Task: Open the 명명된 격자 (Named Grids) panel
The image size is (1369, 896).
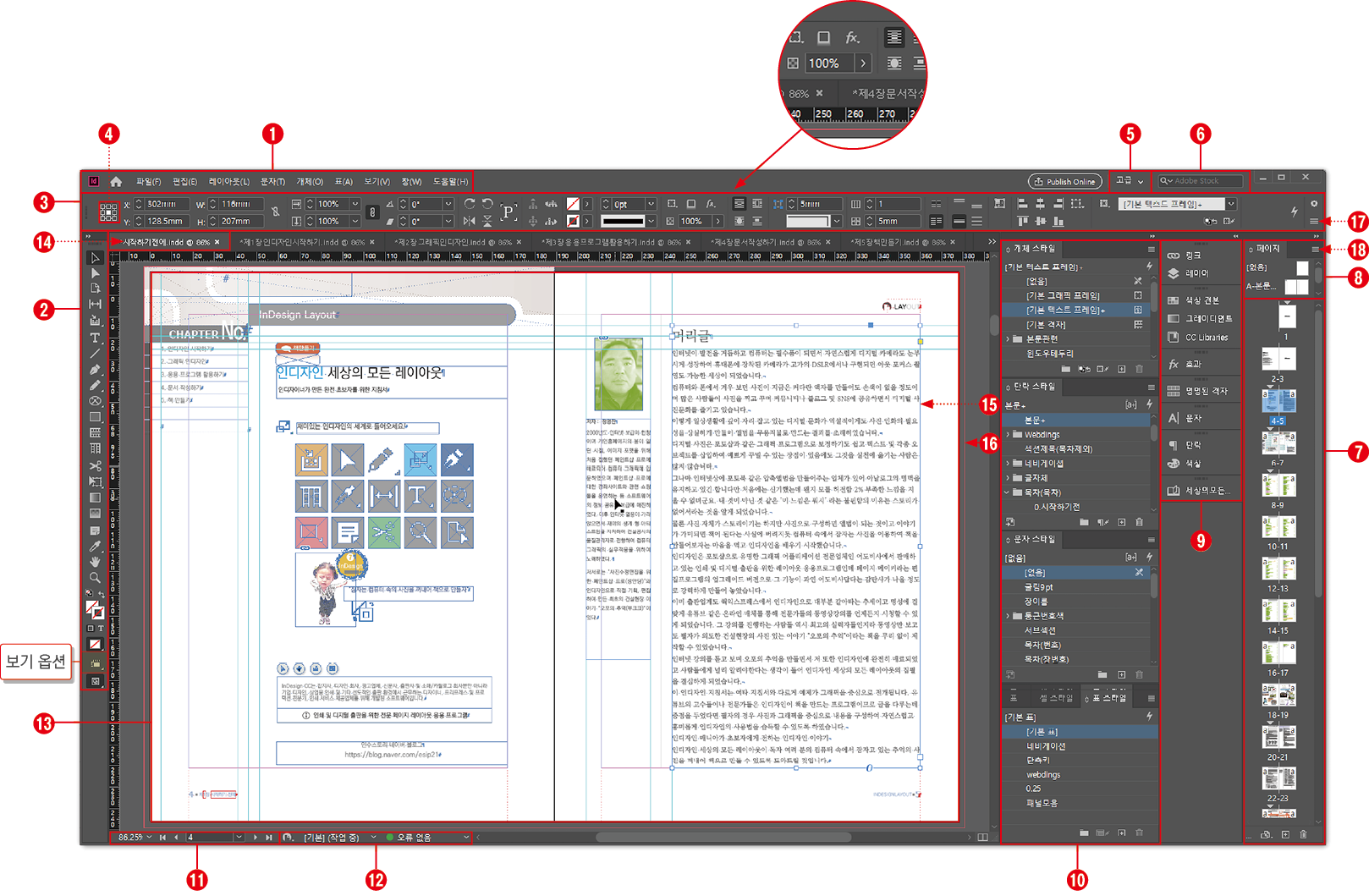Action: (x=1197, y=391)
